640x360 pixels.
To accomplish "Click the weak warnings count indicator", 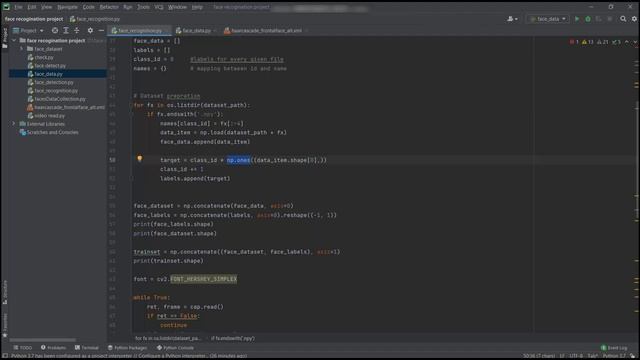I will point(602,42).
